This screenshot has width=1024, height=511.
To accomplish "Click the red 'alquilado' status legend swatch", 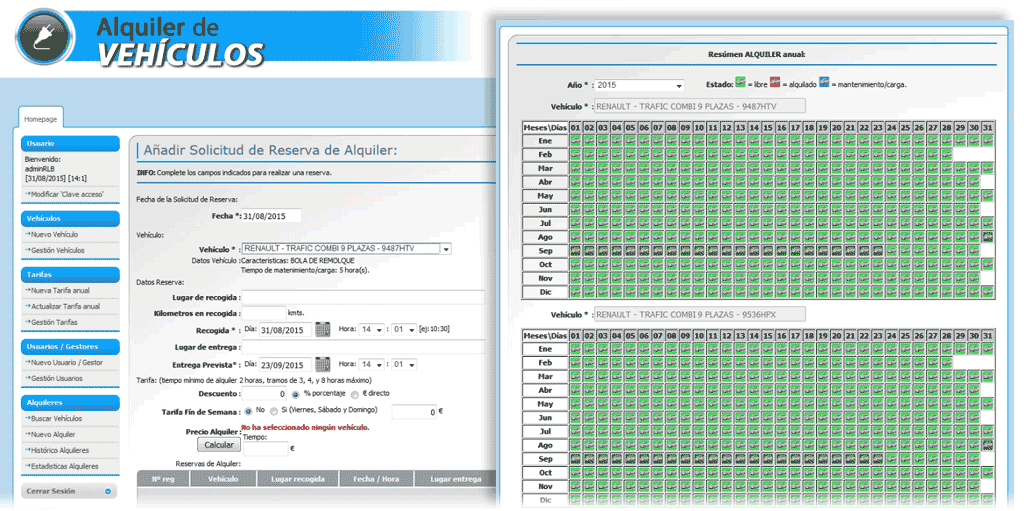I will pyautogui.click(x=775, y=82).
